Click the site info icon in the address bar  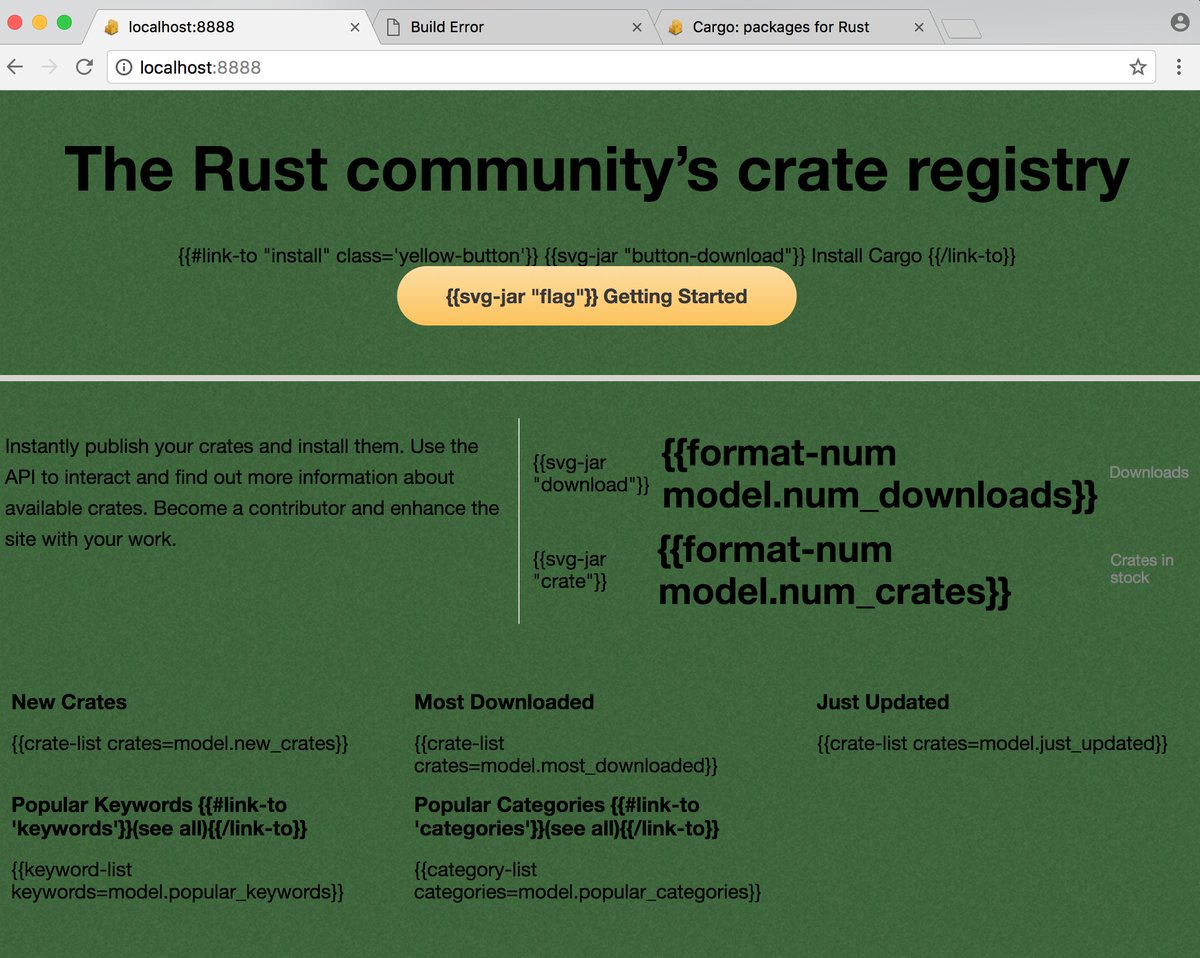pyautogui.click(x=124, y=67)
